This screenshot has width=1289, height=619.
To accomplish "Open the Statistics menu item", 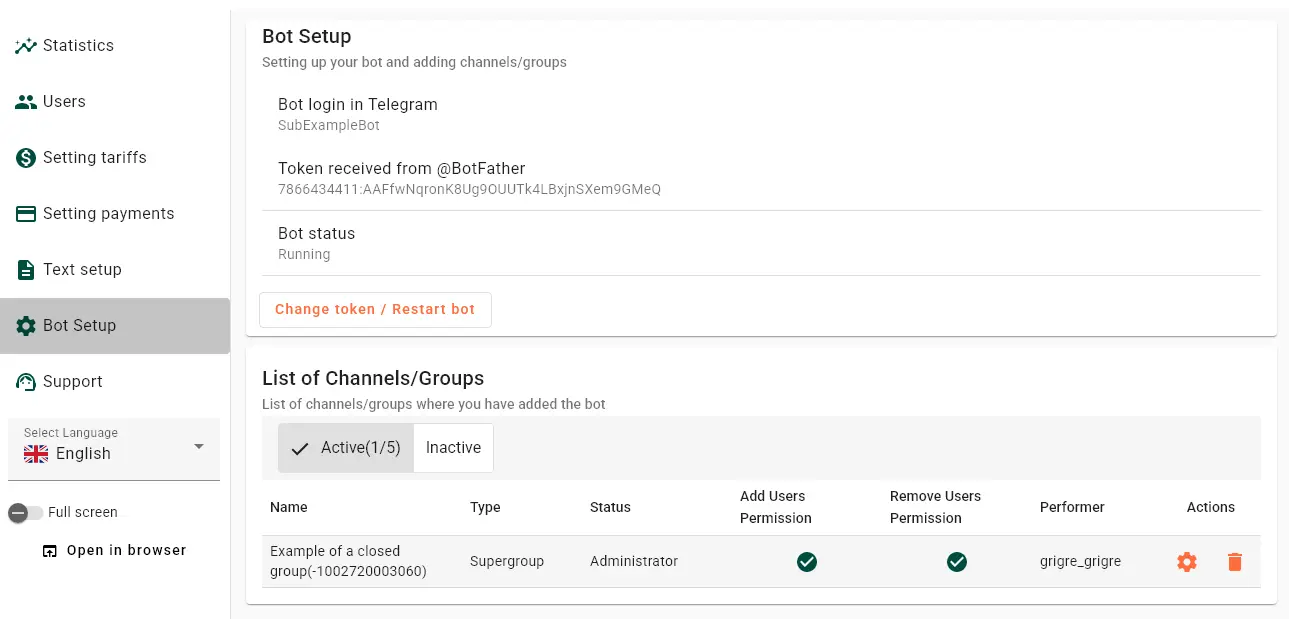I will point(115,46).
